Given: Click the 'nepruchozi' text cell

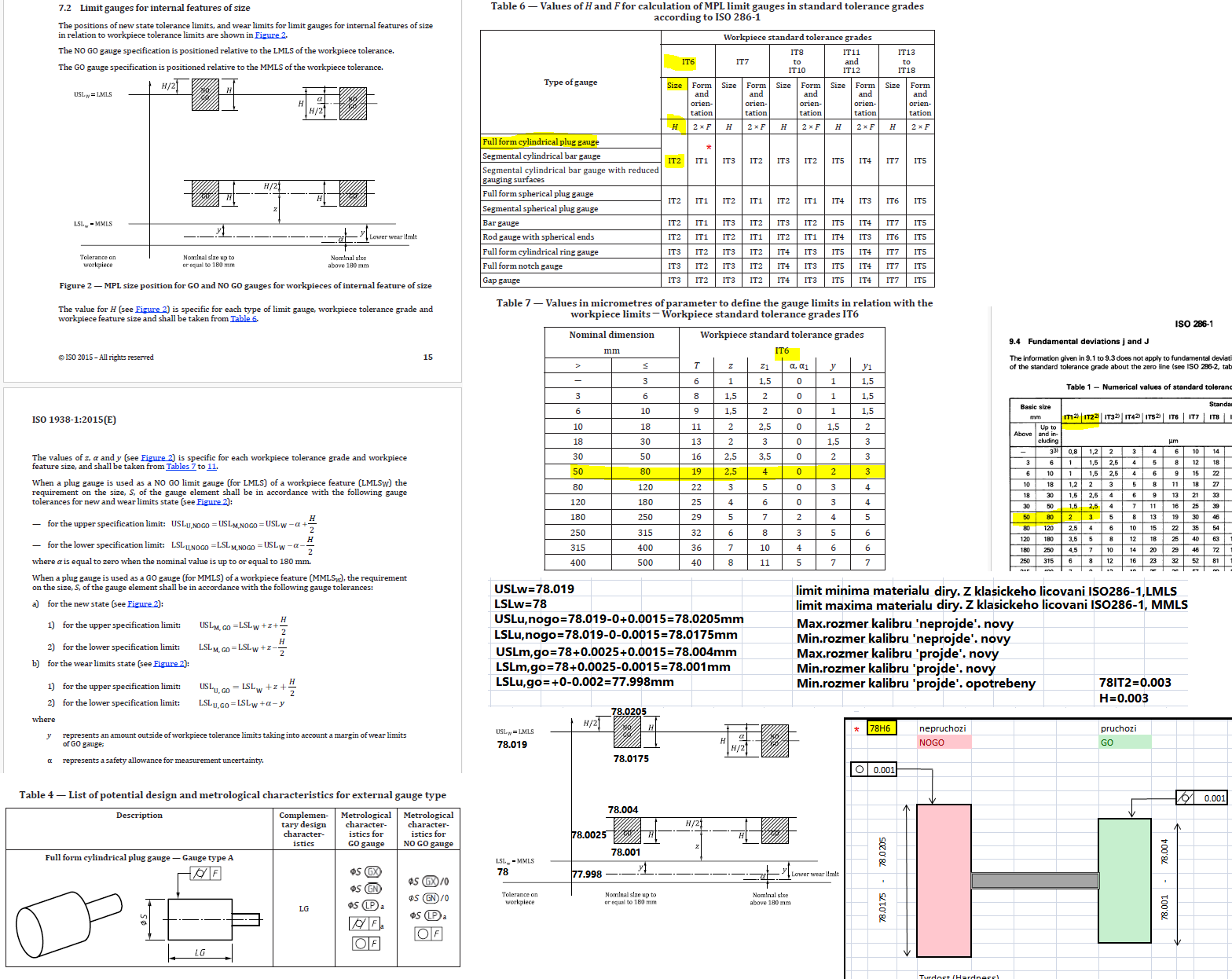Looking at the screenshot, I should pyautogui.click(x=943, y=728).
